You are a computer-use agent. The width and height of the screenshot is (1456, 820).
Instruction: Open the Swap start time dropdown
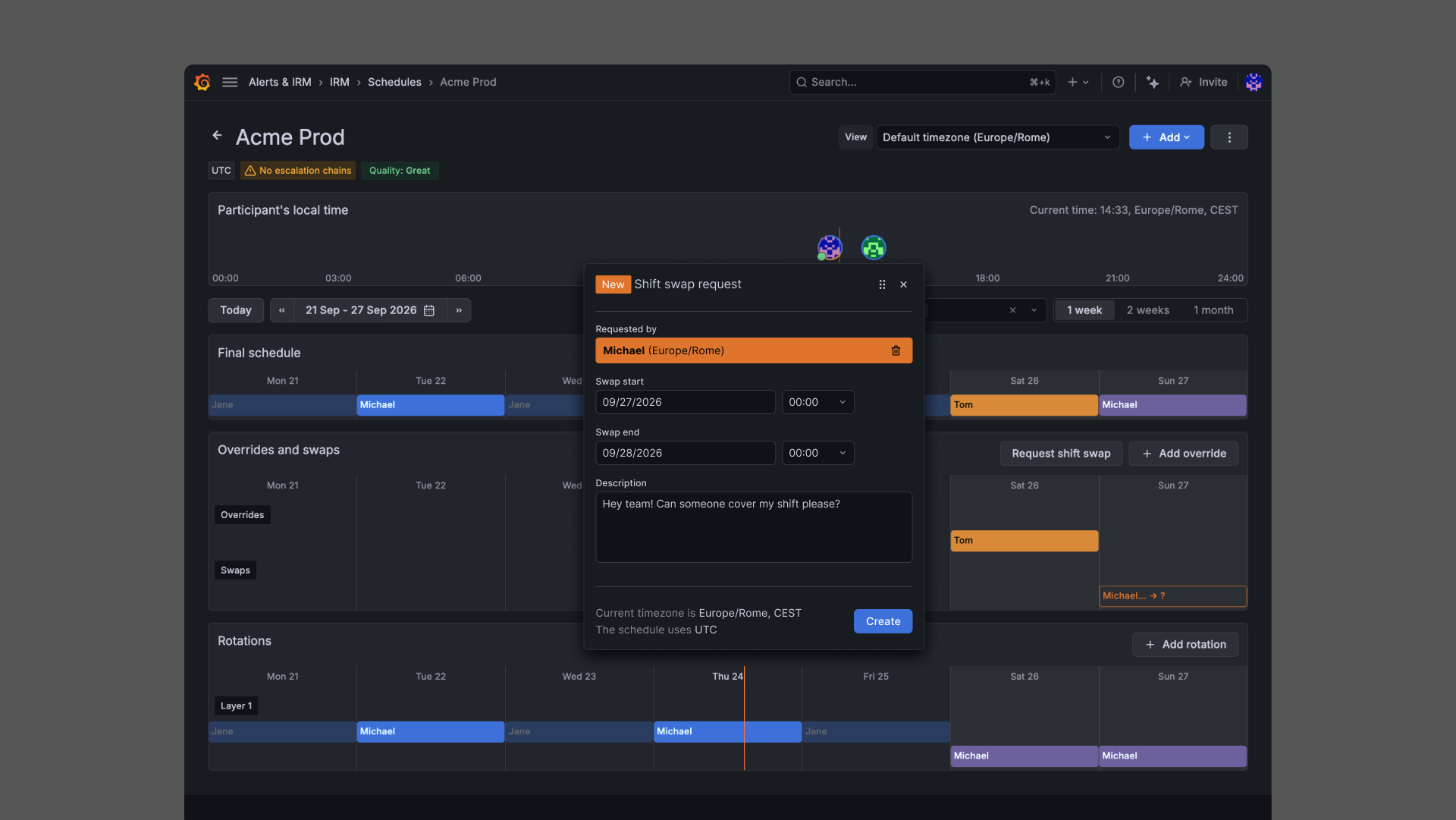pyautogui.click(x=817, y=402)
